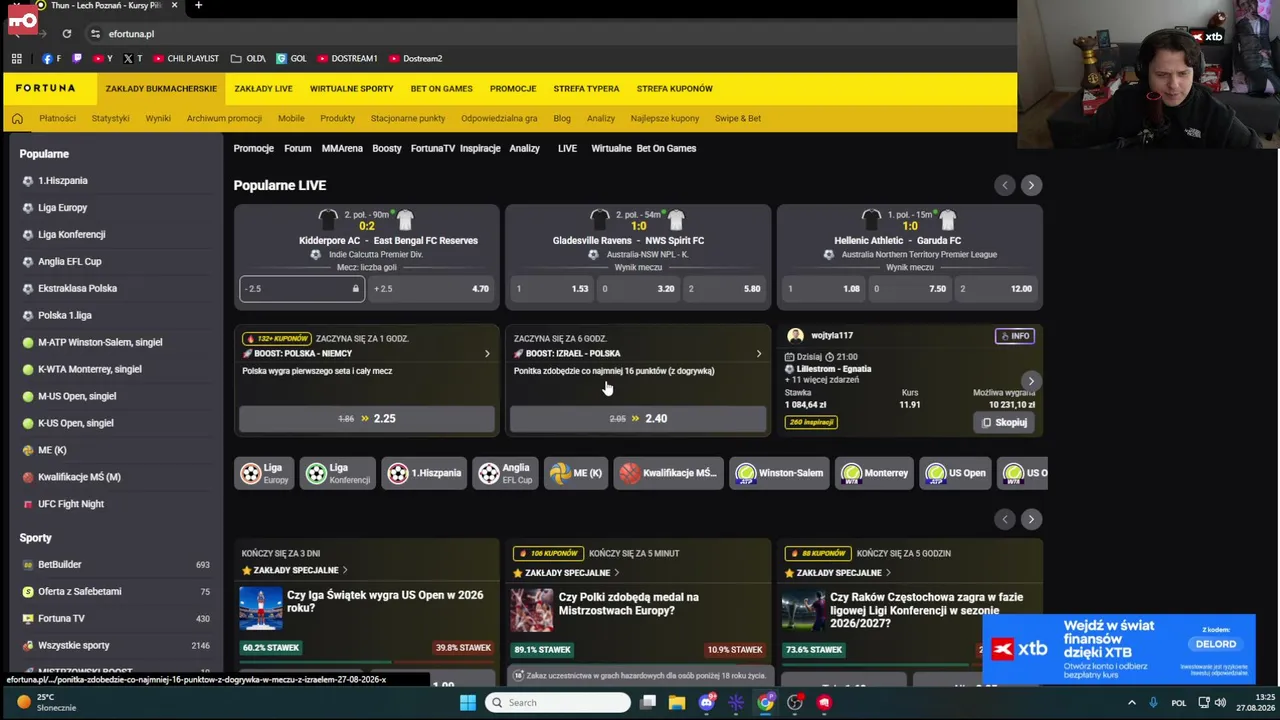Open the MMArena link

[342, 149]
